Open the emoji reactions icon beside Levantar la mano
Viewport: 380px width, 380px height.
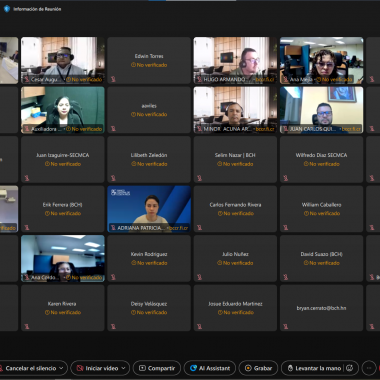(x=349, y=368)
